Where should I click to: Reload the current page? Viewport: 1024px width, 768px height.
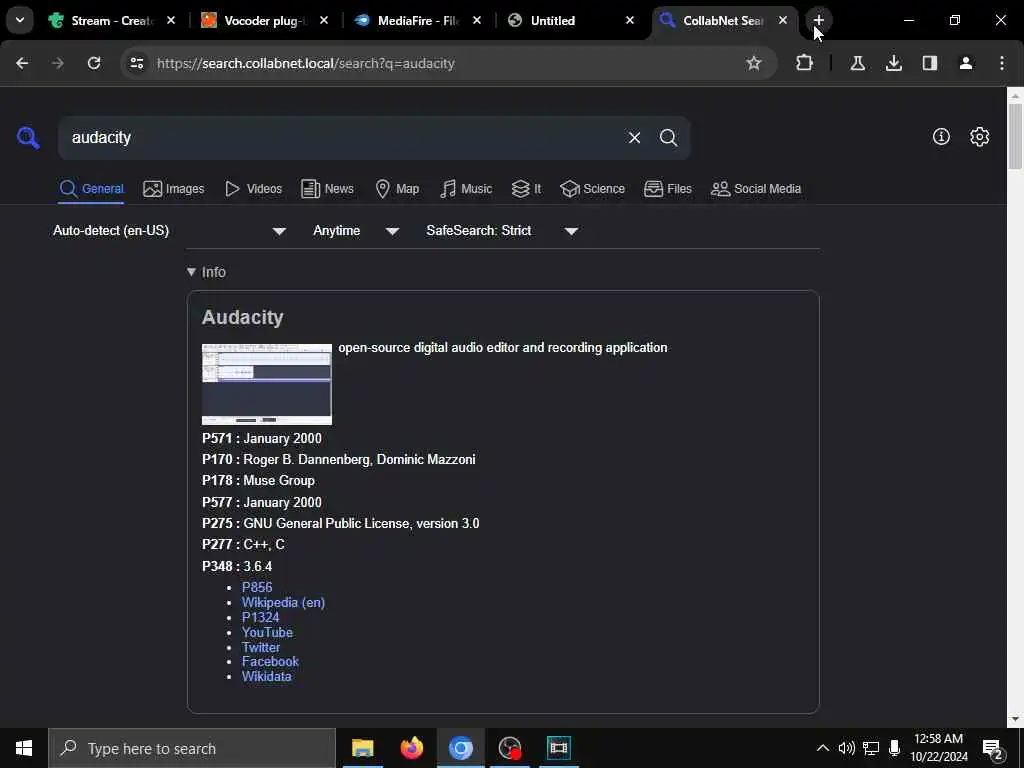click(94, 63)
